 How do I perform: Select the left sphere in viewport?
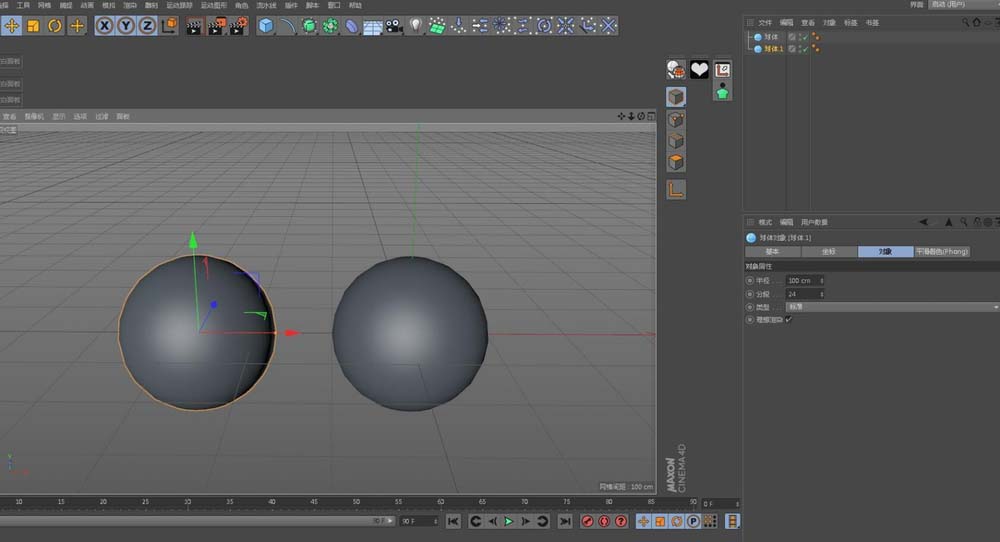coord(196,332)
